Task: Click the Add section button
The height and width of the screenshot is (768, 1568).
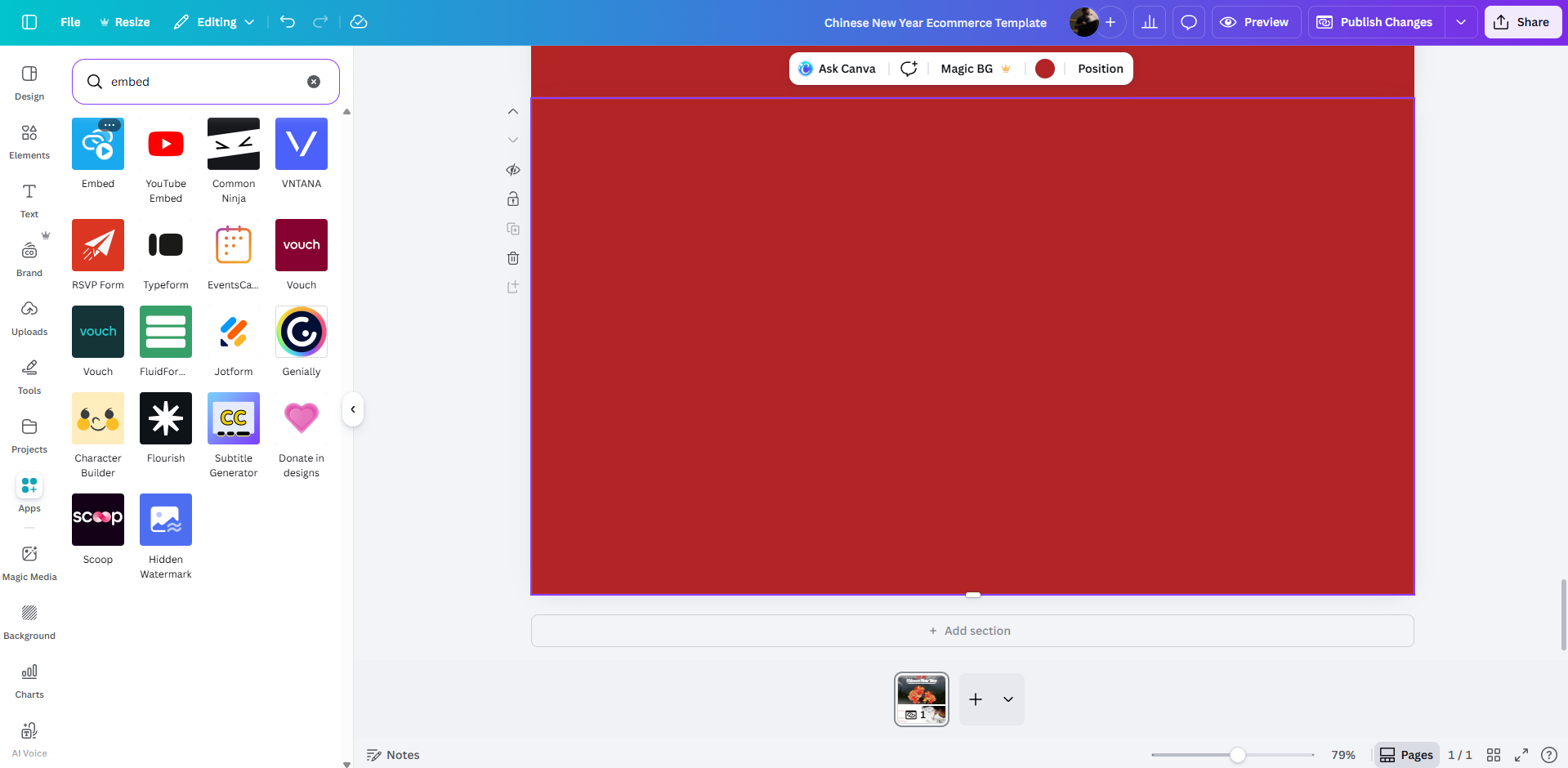Action: pyautogui.click(x=972, y=631)
